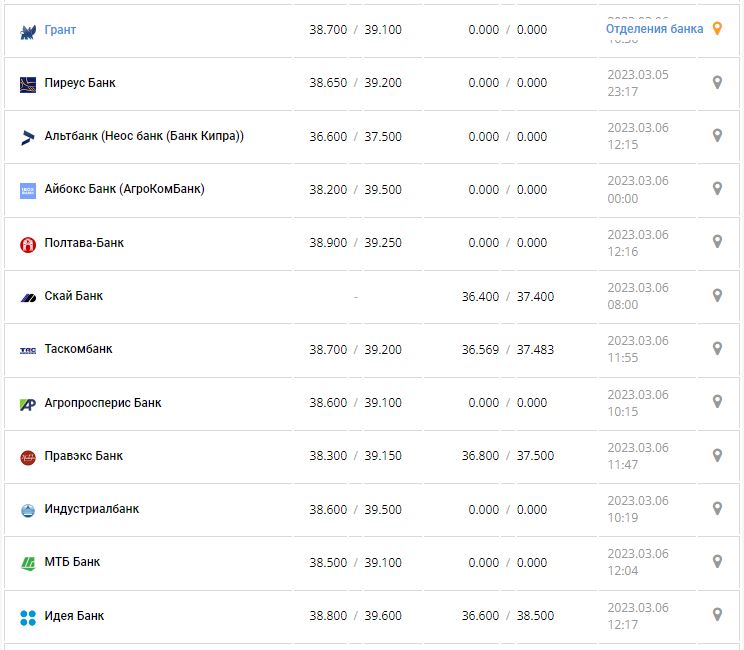Select the Таскомбанк bank name
The width and height of the screenshot is (744, 650).
click(x=78, y=349)
